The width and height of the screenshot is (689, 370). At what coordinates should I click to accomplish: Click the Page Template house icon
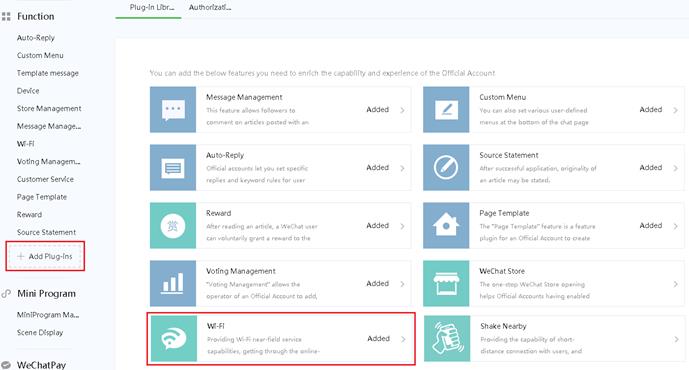(446, 226)
